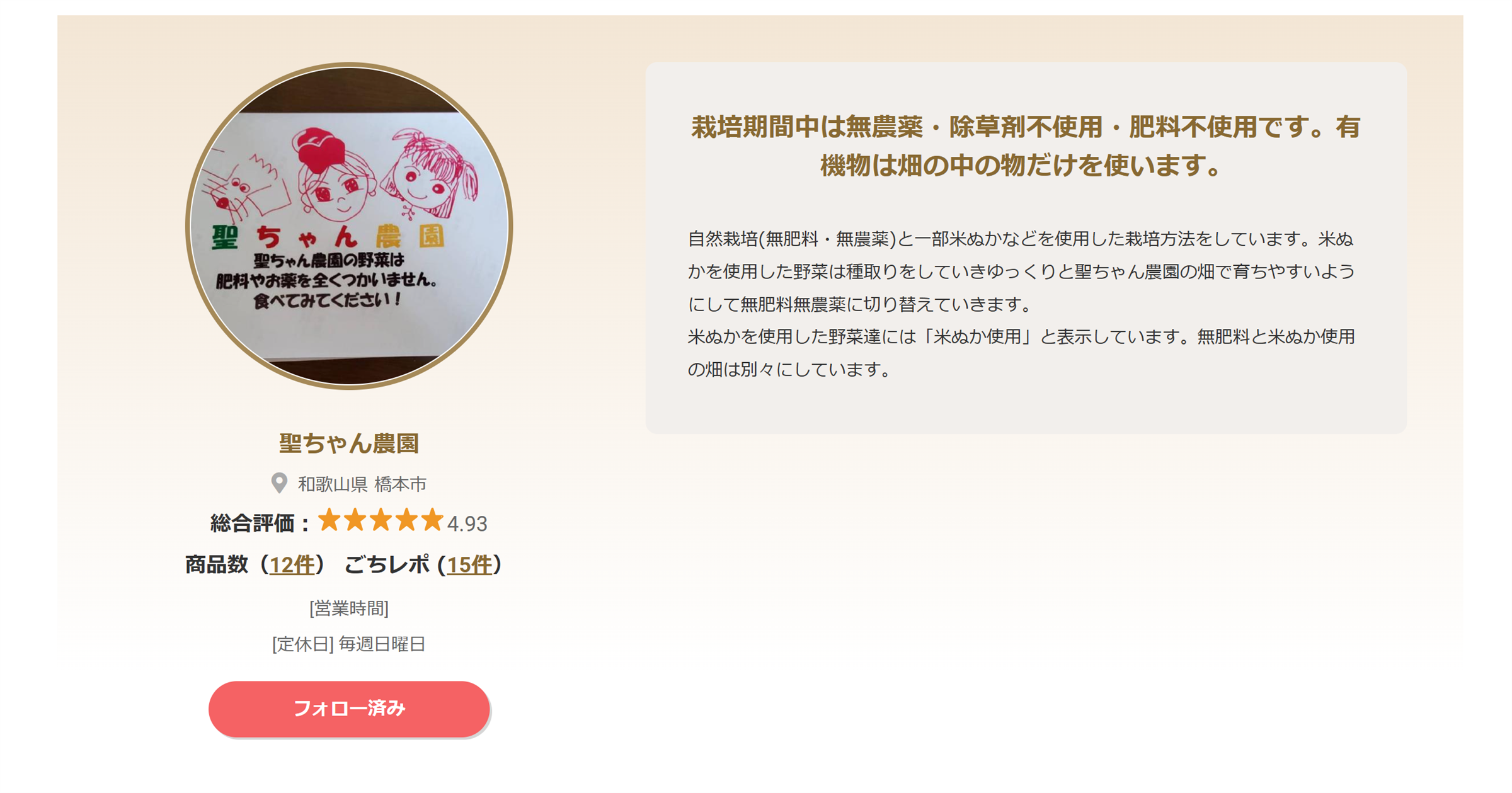This screenshot has height=793, width=1512.
Task: Click the 栽培期間中は無農薬 headline text
Action: [x=1026, y=146]
